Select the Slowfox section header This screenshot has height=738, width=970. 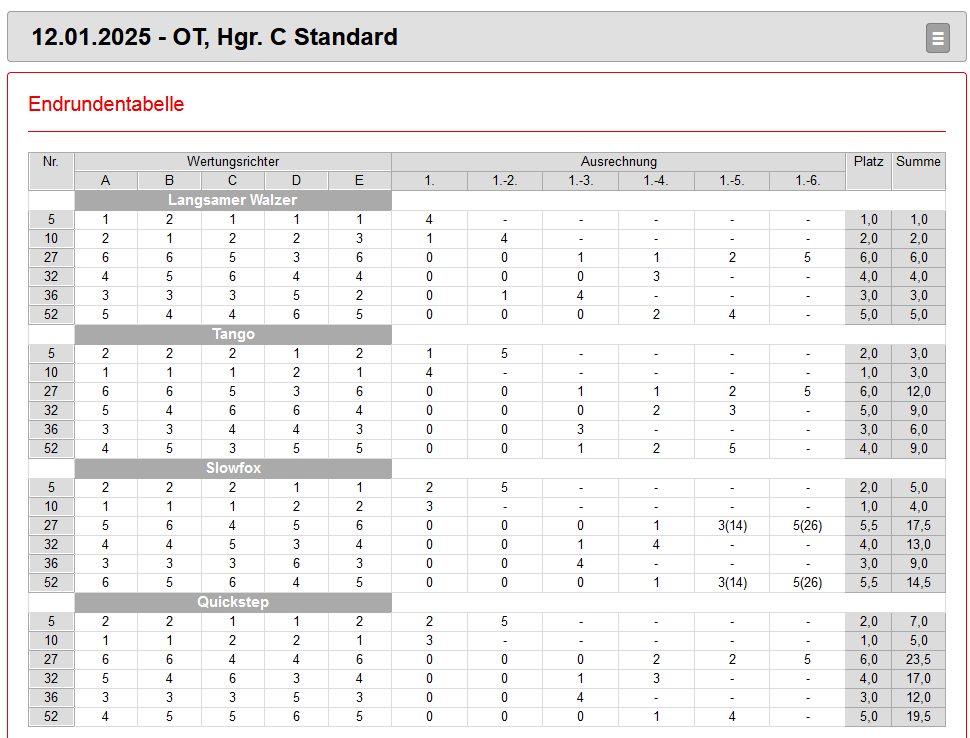pyautogui.click(x=232, y=468)
